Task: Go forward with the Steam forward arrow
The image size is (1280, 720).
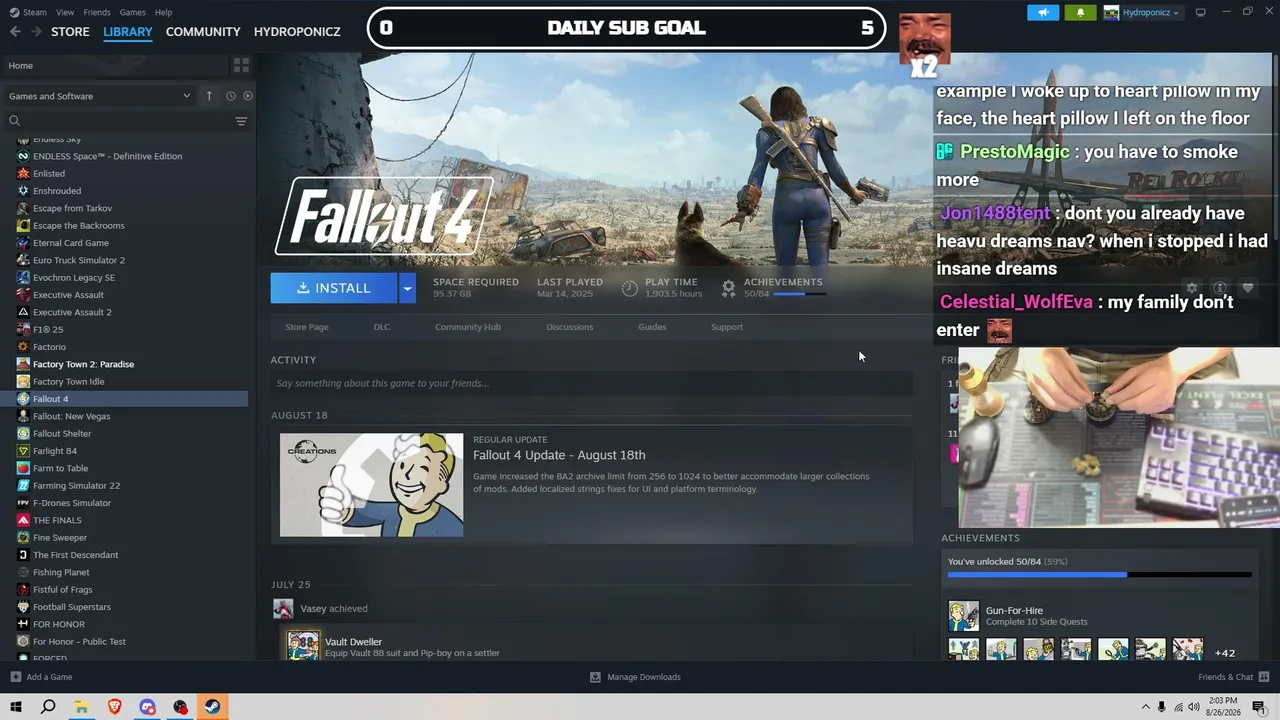Action: 37,32
